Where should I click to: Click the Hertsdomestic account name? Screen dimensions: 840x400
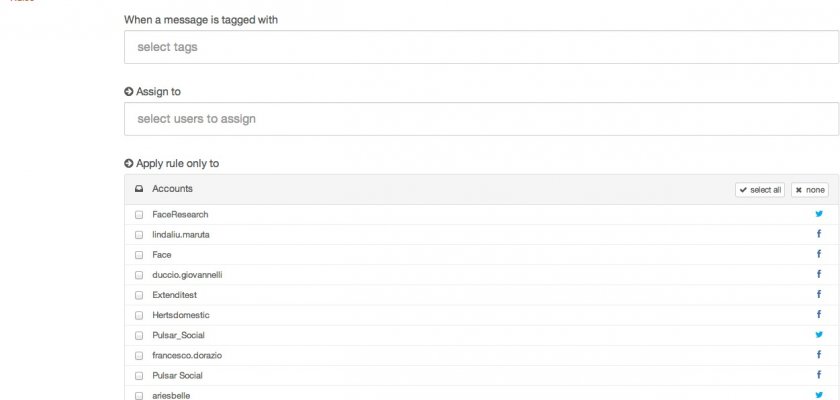point(181,315)
